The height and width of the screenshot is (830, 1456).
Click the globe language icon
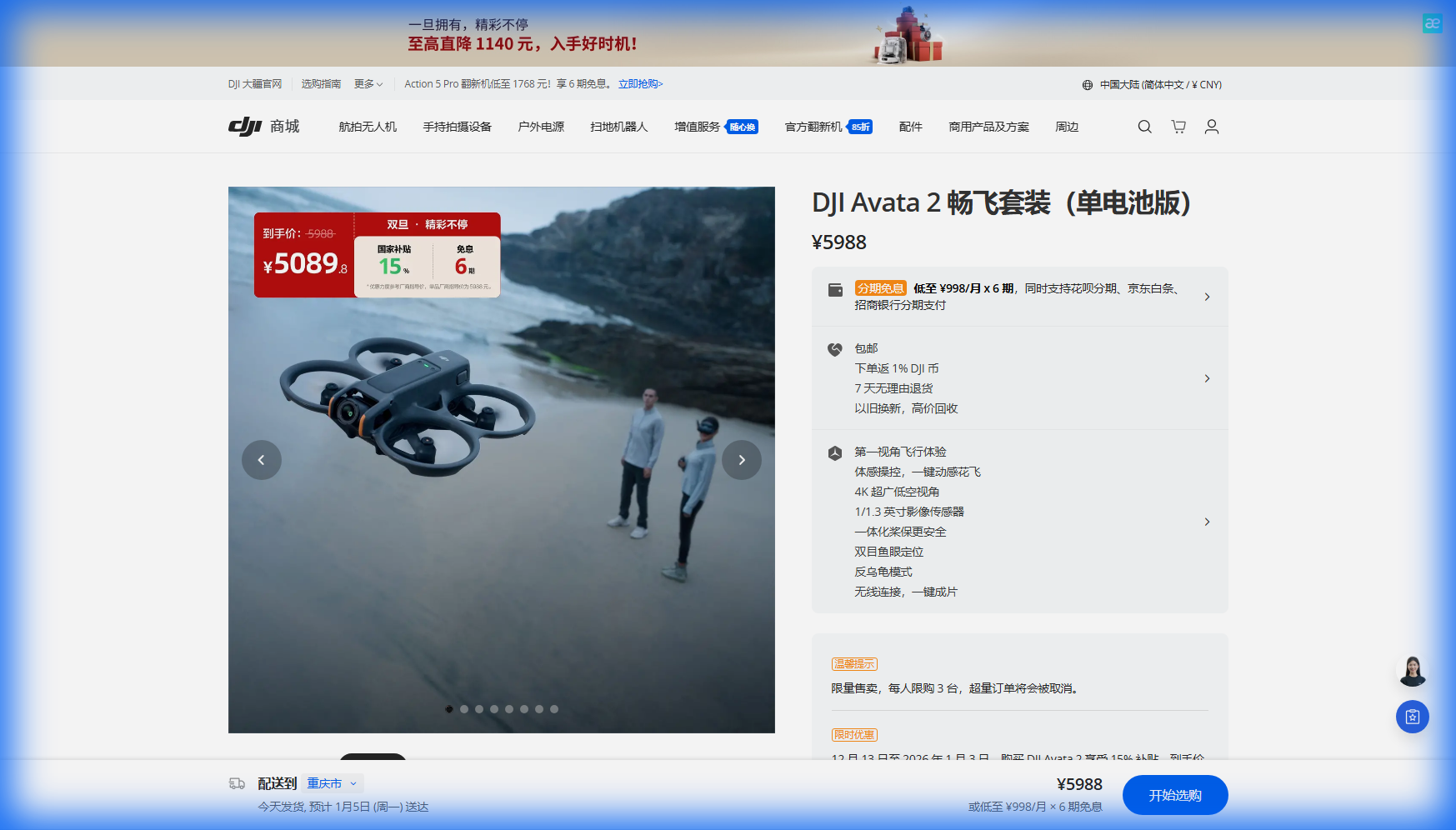[x=1086, y=84]
